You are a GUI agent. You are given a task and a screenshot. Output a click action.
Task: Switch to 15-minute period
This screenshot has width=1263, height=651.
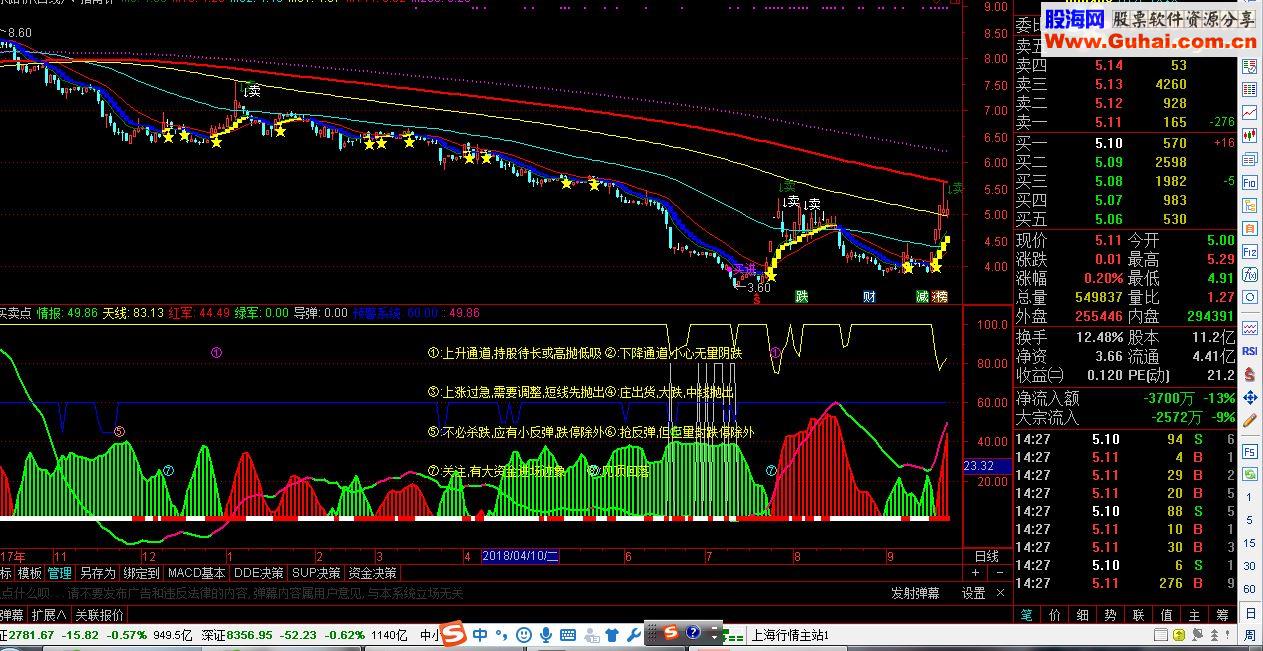point(1249,543)
